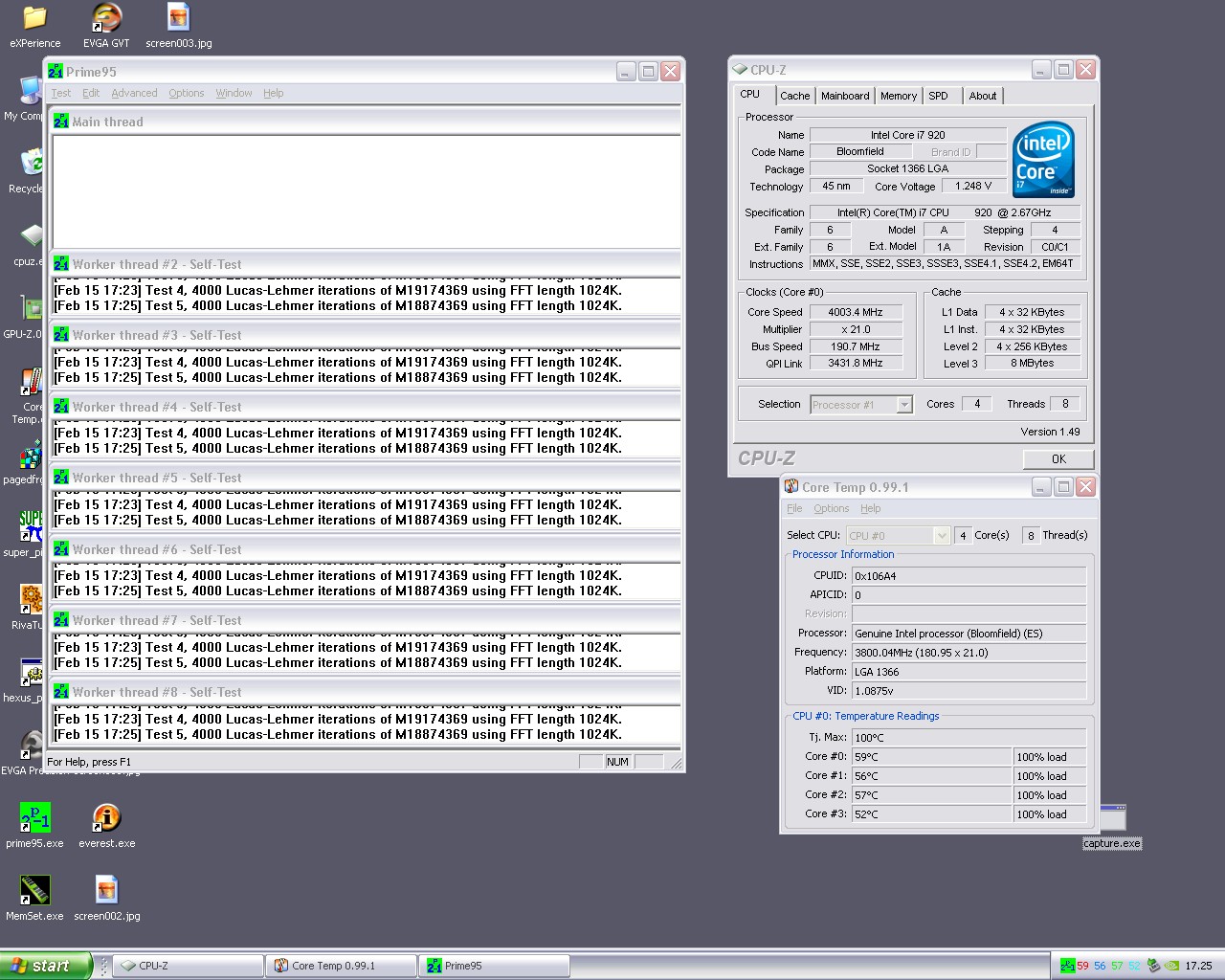Switch to CPU-Z taskbar button
The height and width of the screenshot is (980, 1225).
188,966
